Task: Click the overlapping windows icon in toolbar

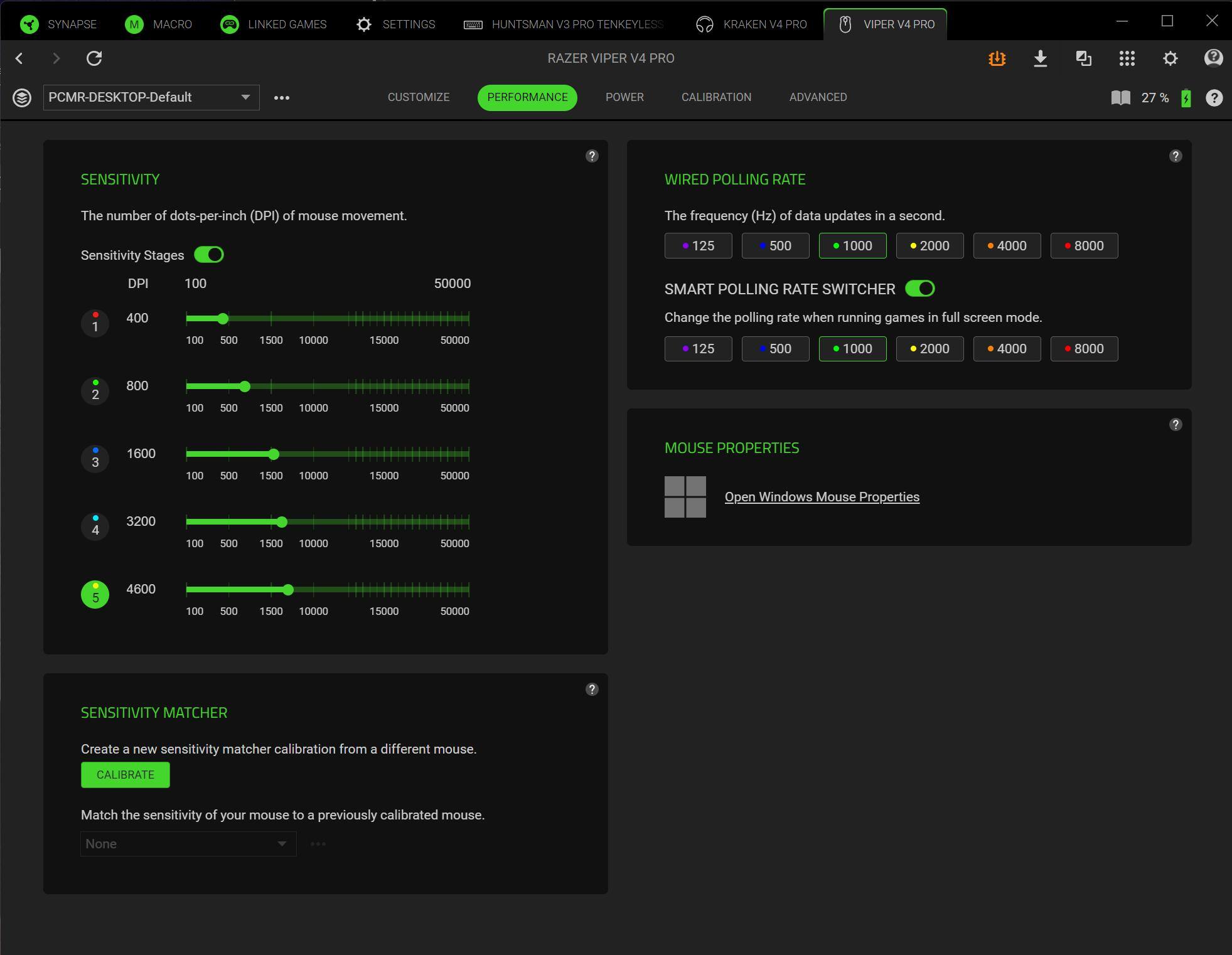Action: (x=1083, y=58)
